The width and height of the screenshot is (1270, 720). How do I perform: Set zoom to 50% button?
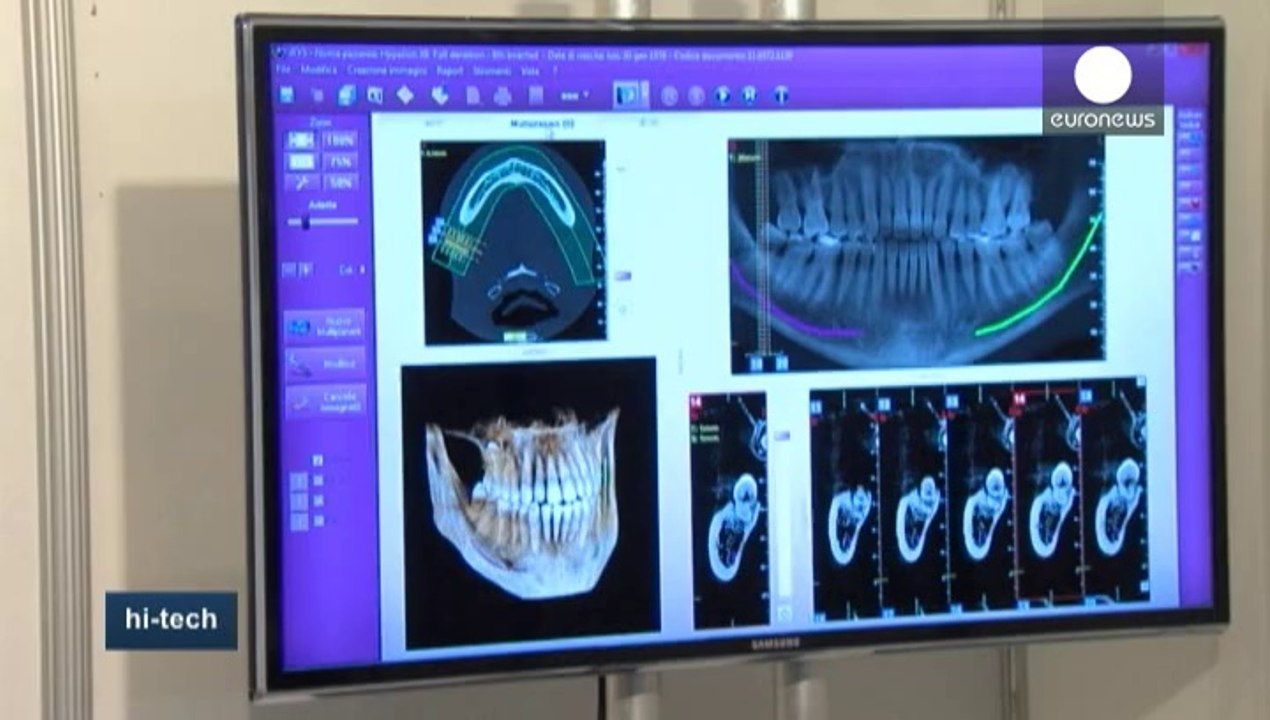tap(340, 183)
